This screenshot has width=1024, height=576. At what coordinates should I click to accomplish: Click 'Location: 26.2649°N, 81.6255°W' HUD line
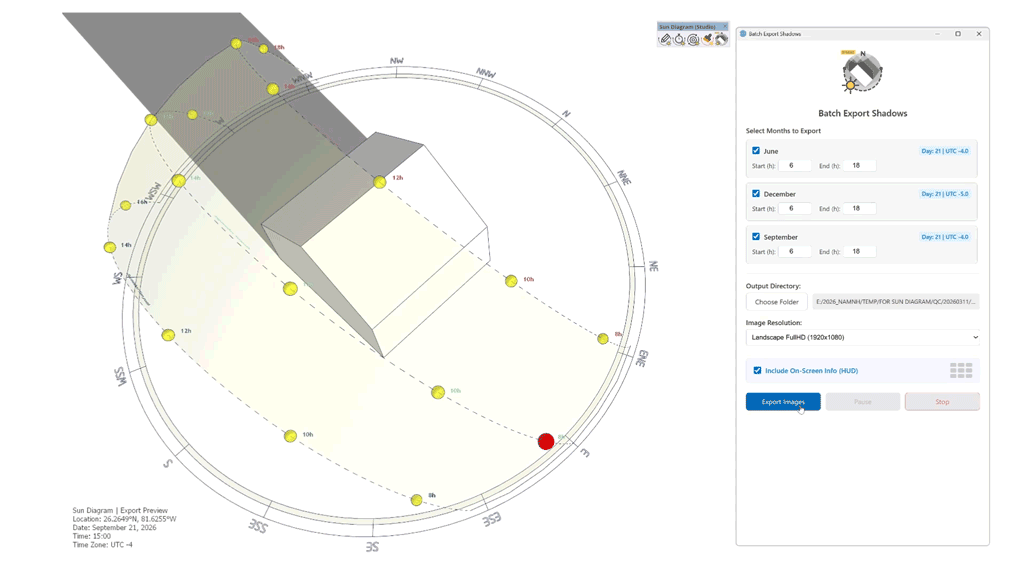(x=124, y=519)
